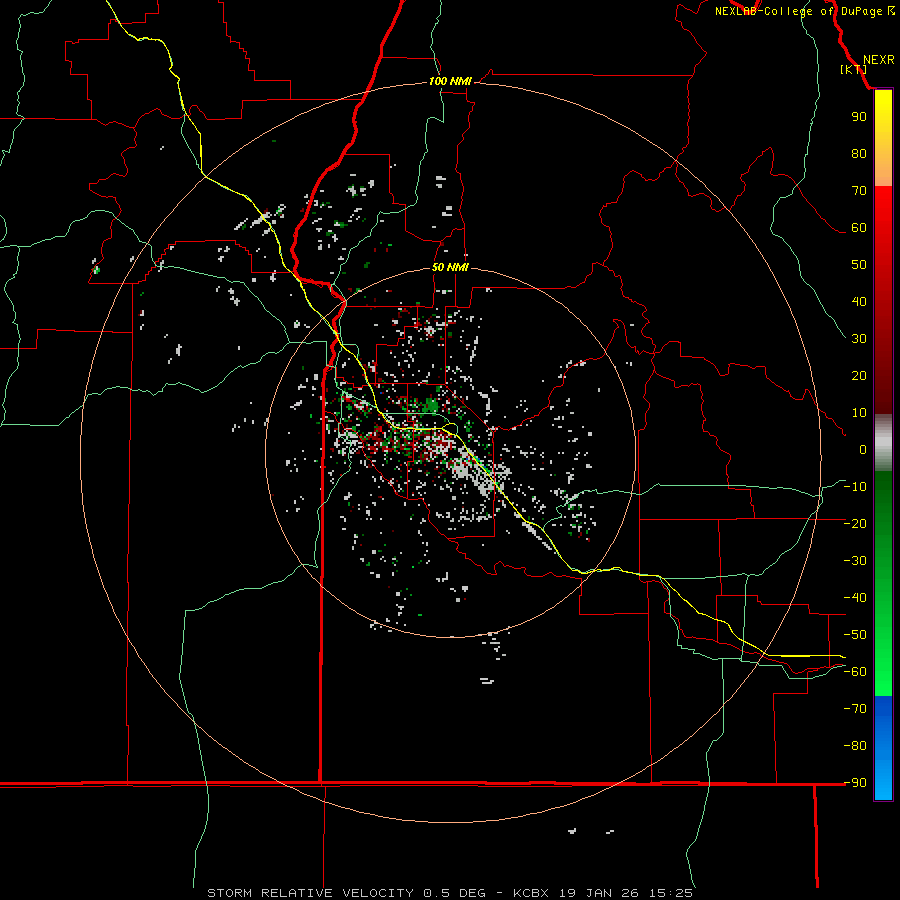Click the -60 value on velocity scale

click(x=855, y=672)
